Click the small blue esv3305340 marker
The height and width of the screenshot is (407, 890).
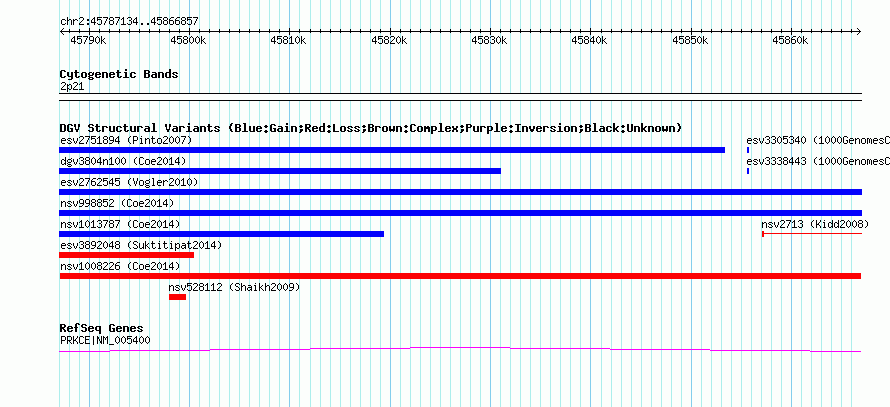pyautogui.click(x=748, y=150)
